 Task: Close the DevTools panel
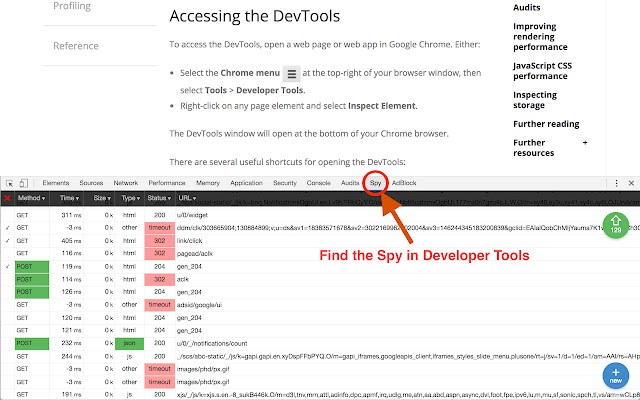pos(631,183)
